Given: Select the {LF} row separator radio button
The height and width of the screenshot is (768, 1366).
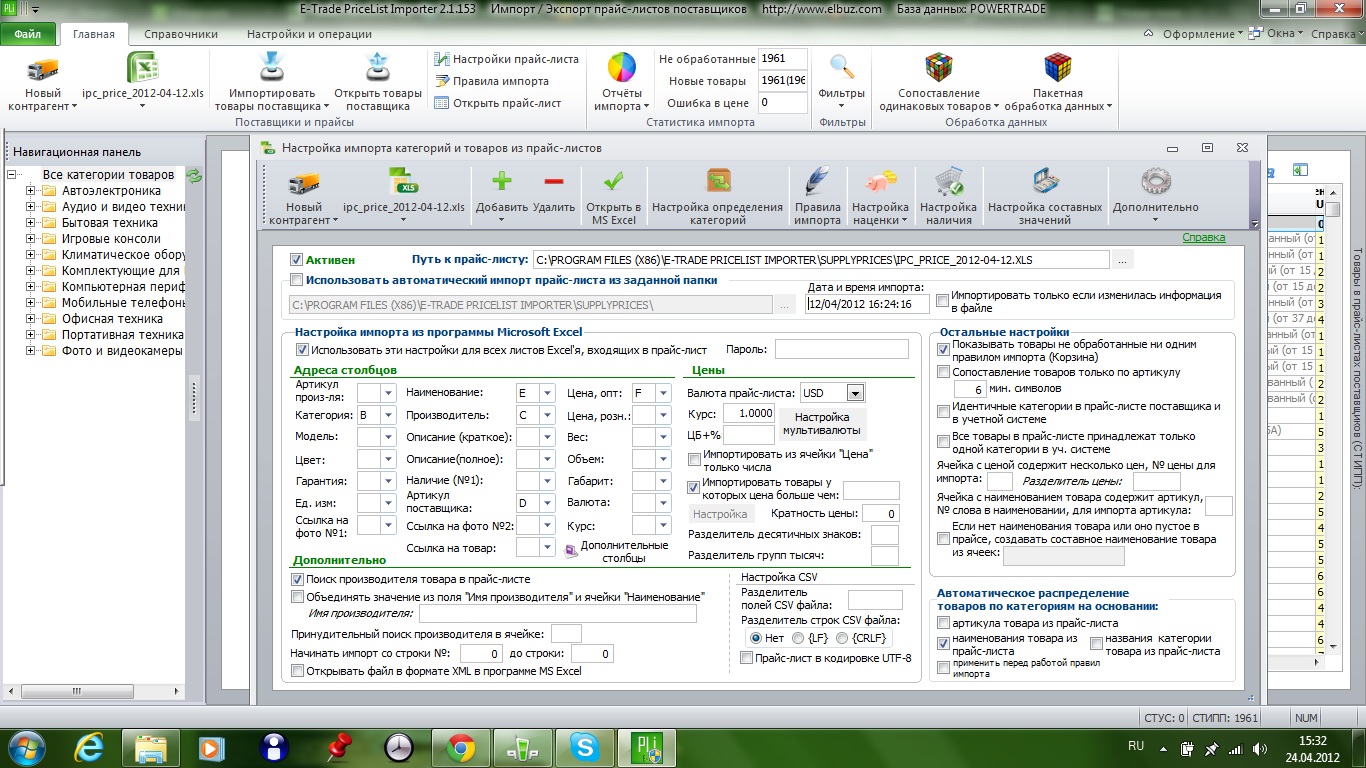Looking at the screenshot, I should (x=798, y=638).
